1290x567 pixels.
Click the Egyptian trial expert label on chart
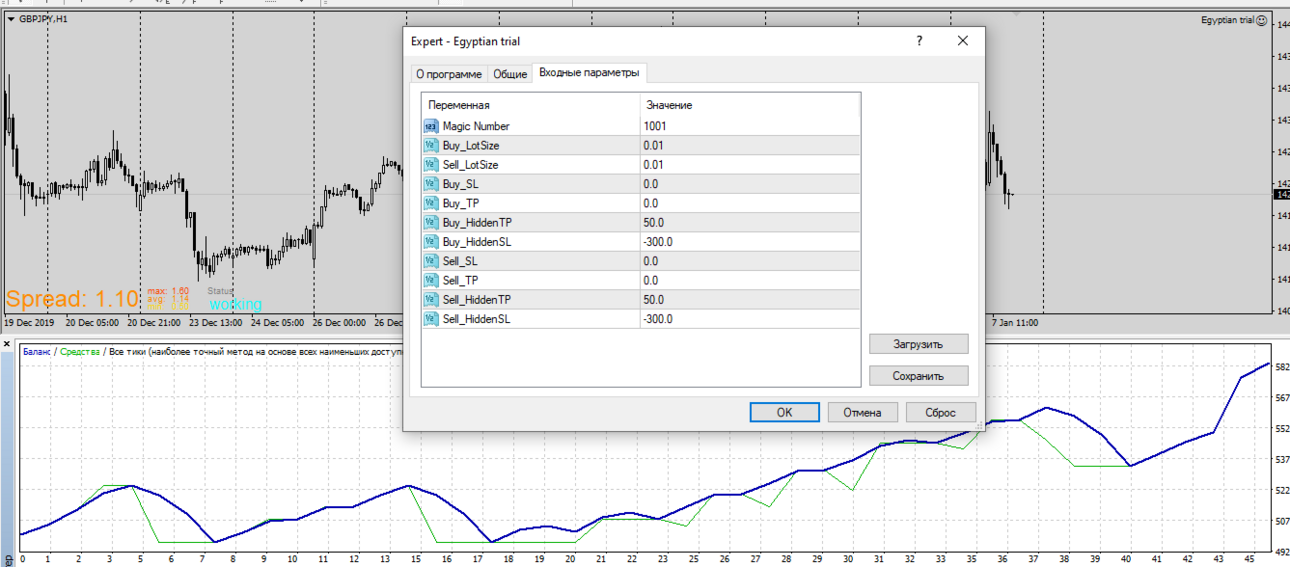point(1227,20)
